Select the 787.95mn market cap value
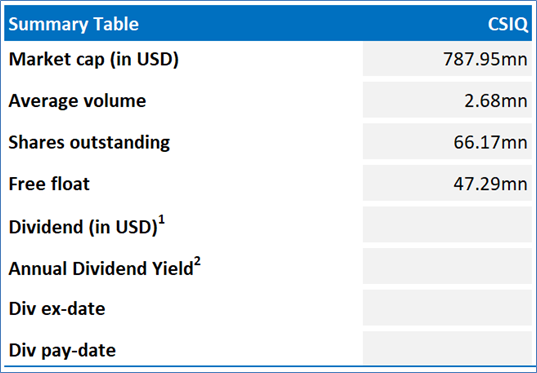Viewport: 537px width, 373px height. tap(485, 59)
